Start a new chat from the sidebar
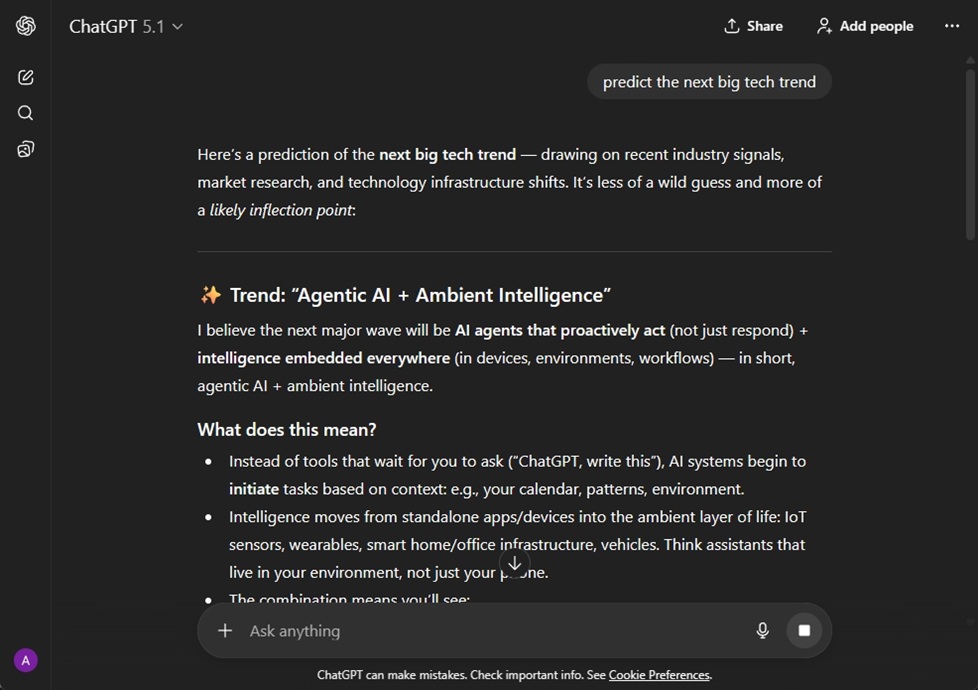 (25, 77)
